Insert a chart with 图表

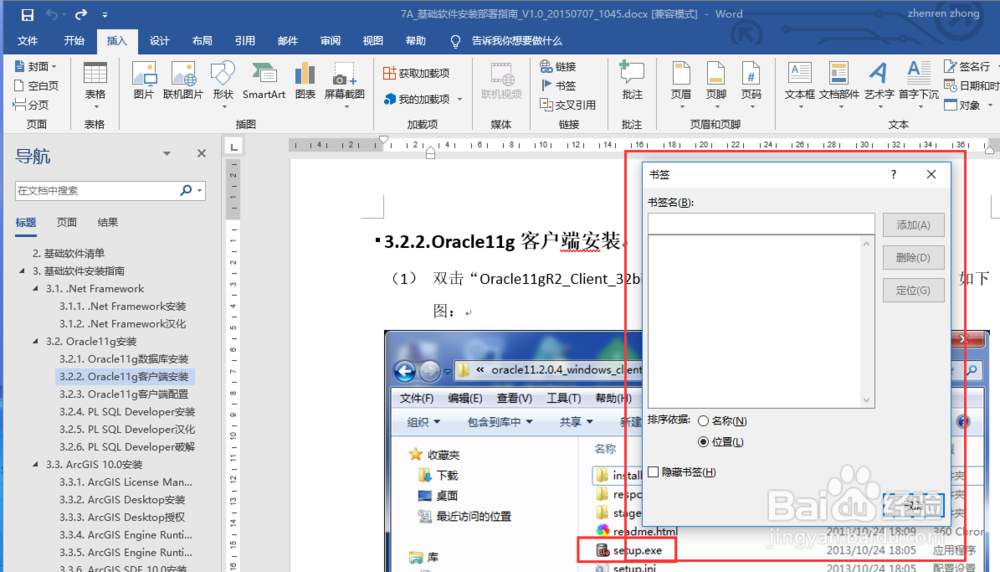pyautogui.click(x=305, y=82)
